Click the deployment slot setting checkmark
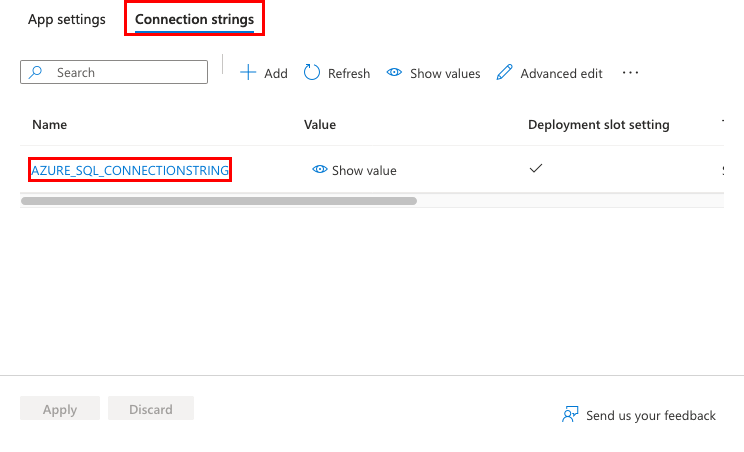744x452 pixels. coord(536,168)
